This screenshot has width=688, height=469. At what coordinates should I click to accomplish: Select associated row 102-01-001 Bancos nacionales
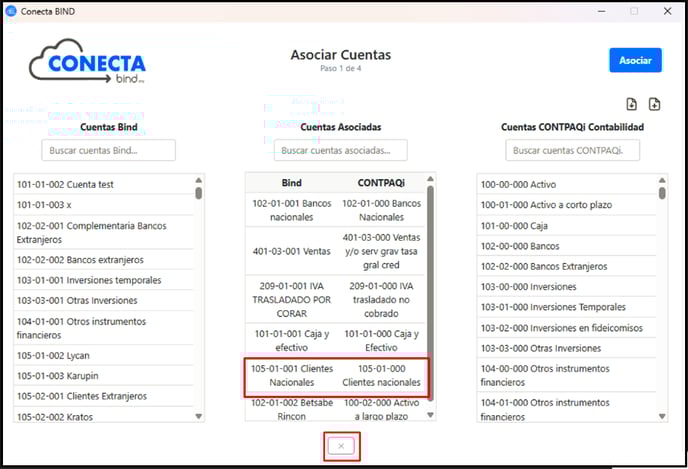[x=336, y=210]
